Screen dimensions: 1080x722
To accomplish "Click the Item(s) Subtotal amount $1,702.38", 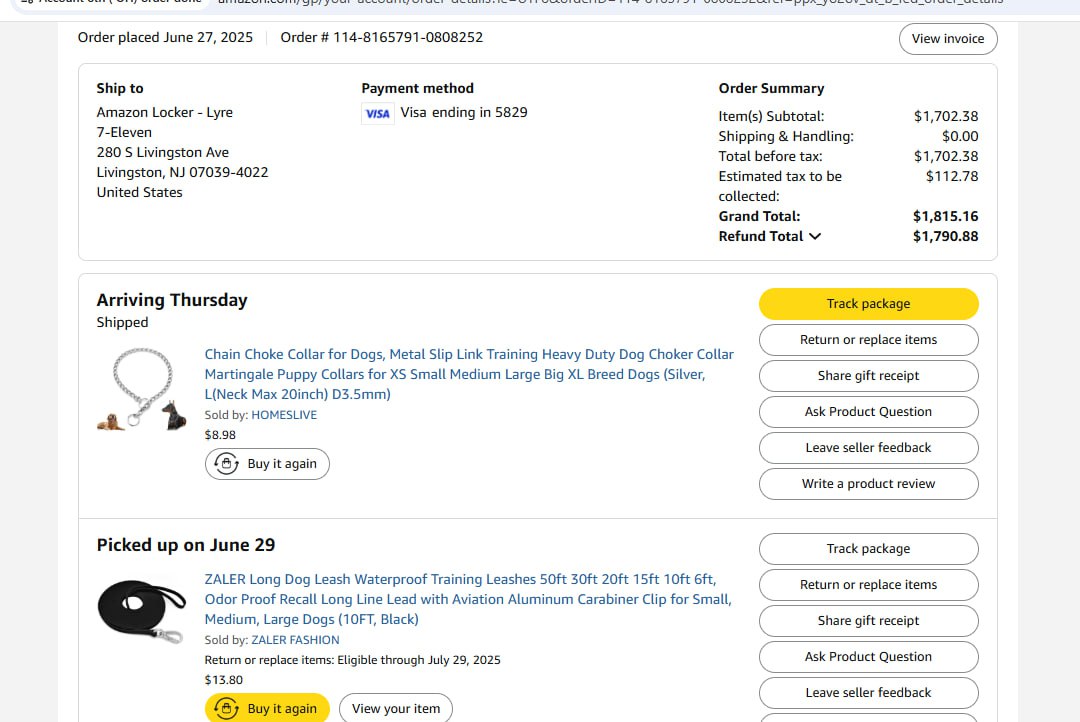I will [x=946, y=116].
